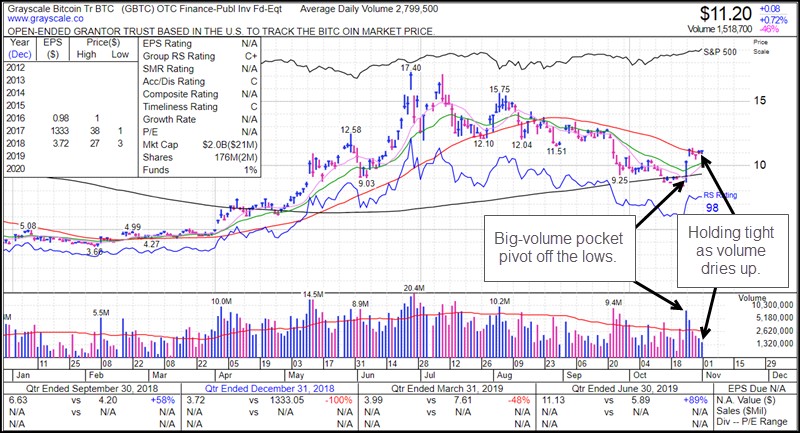Select the 10,300,000 volume scale value
The width and height of the screenshot is (800, 433).
(773, 305)
